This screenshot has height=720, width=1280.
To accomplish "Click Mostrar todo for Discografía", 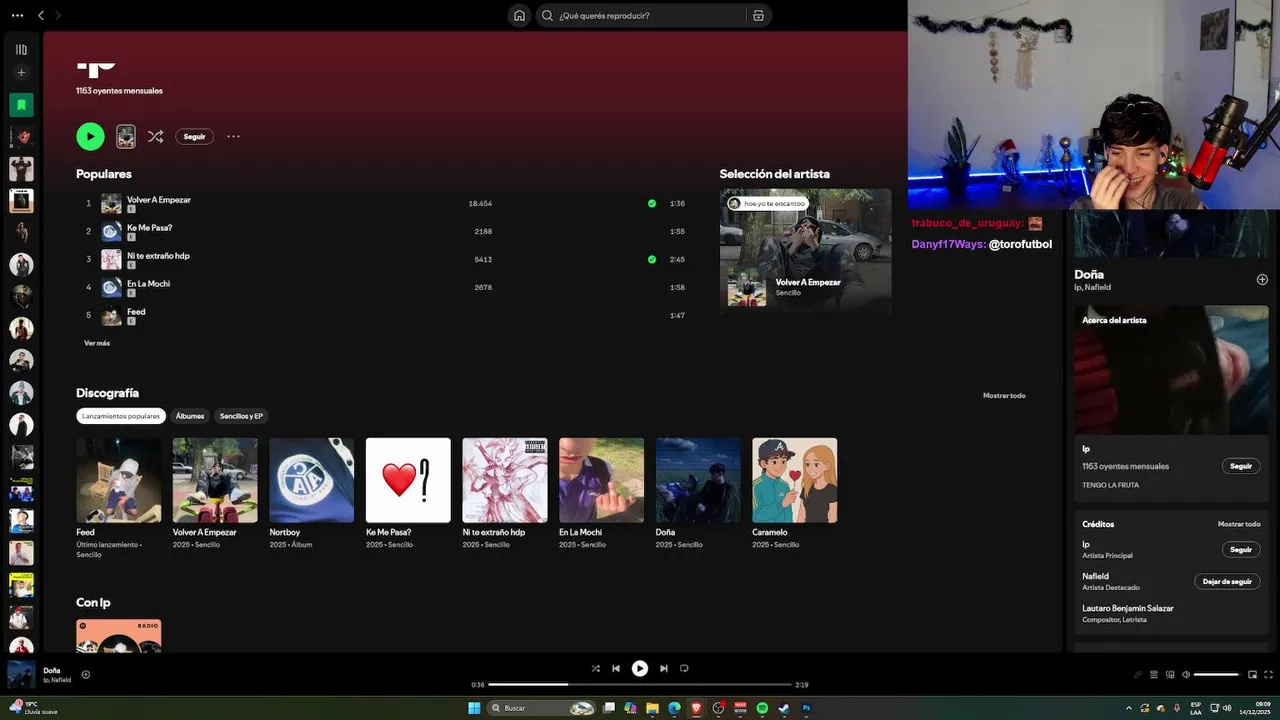I will (x=1004, y=395).
